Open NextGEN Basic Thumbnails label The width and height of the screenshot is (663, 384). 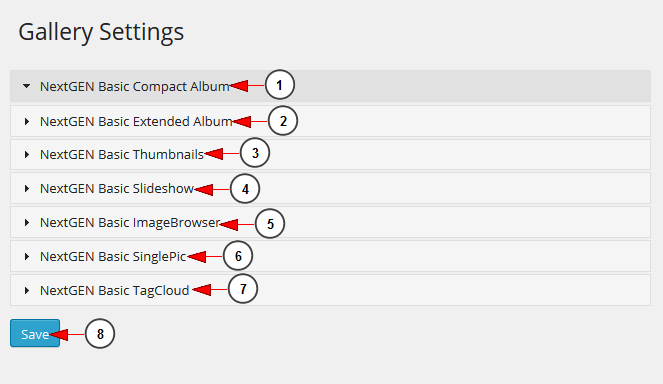pyautogui.click(x=122, y=154)
